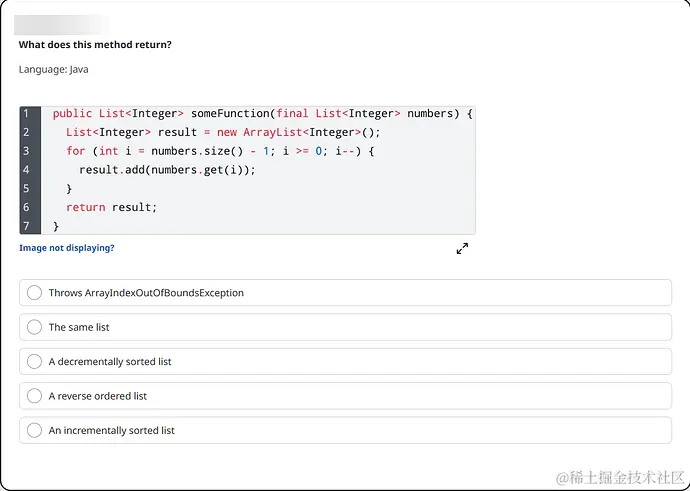Click the 'return result;' code line
This screenshot has width=690, height=491.
[x=111, y=207]
